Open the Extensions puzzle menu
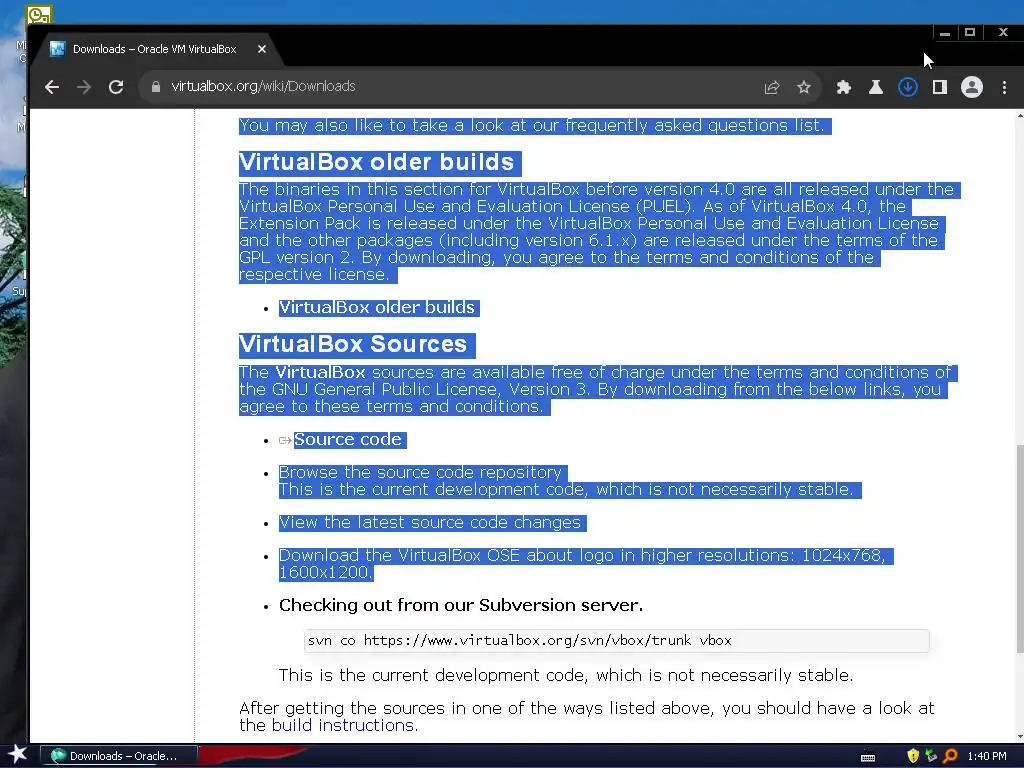1024x768 pixels. [844, 87]
